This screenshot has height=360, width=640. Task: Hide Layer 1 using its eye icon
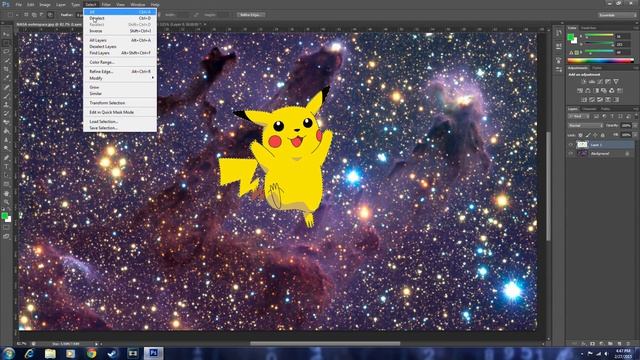(x=571, y=144)
